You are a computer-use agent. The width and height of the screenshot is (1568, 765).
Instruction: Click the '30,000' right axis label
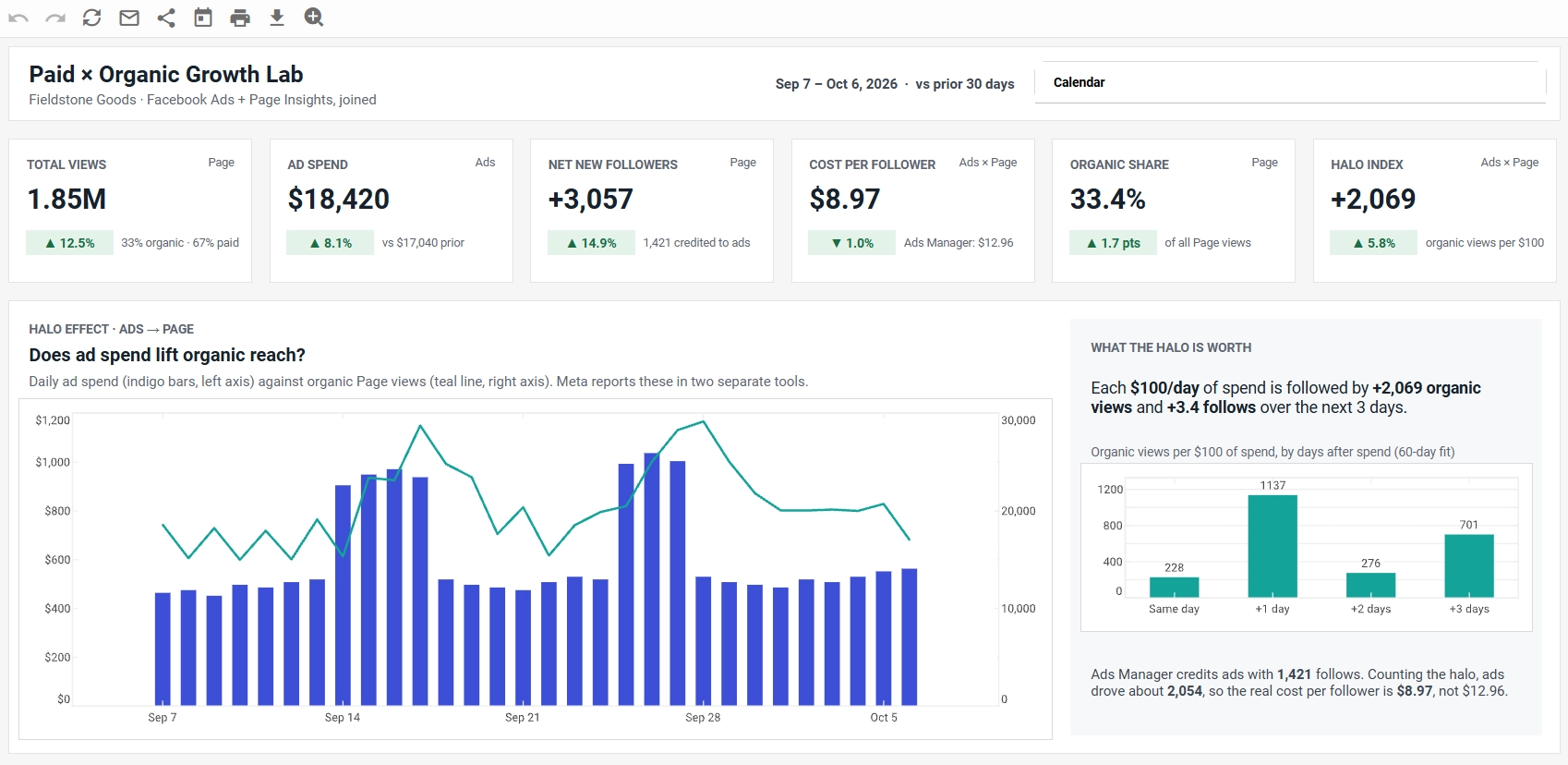(1019, 420)
